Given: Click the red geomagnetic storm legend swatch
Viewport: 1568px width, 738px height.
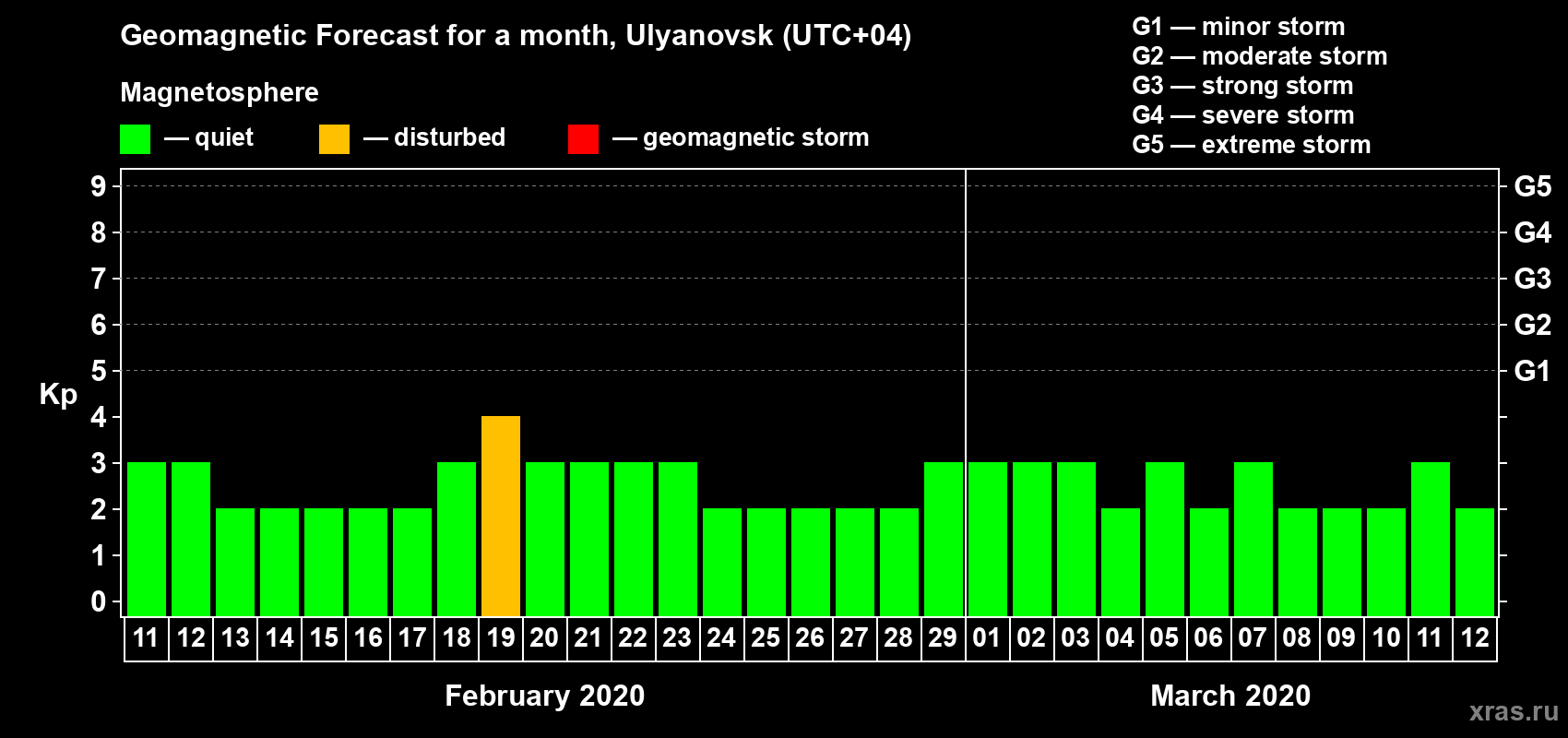Looking at the screenshot, I should [583, 139].
